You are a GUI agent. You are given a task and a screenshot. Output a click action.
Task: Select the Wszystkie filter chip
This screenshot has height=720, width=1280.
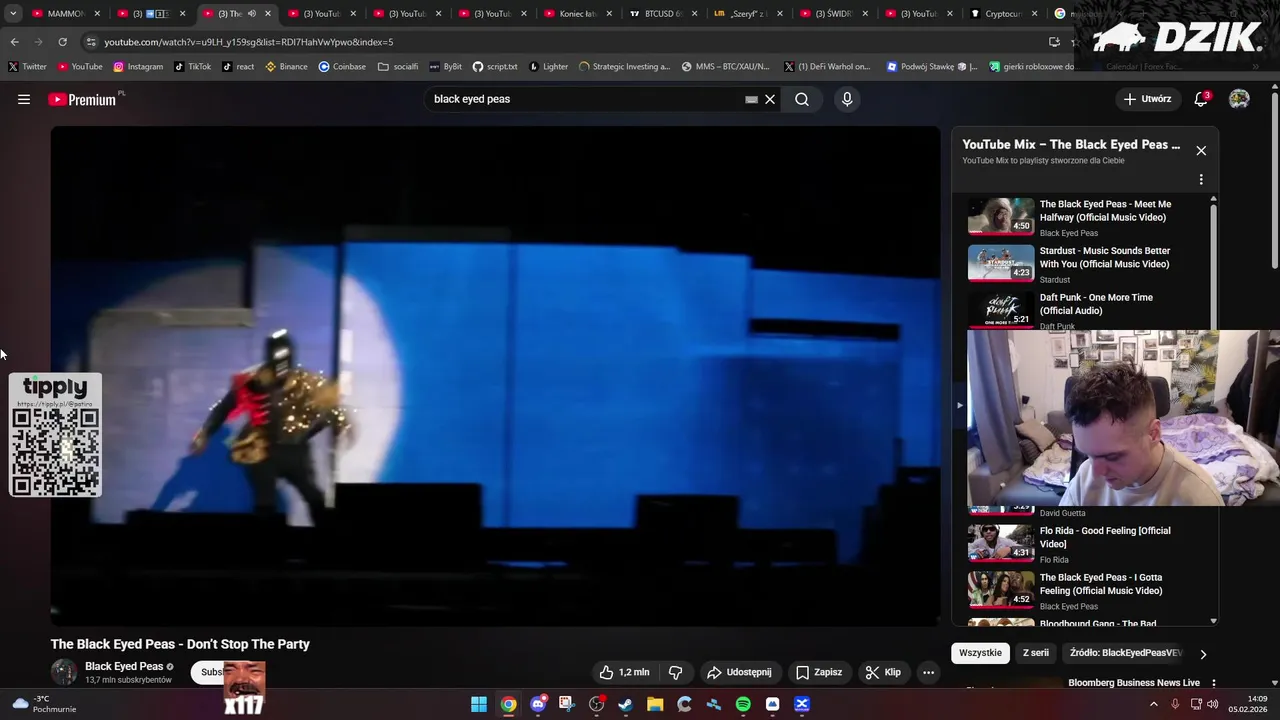pyautogui.click(x=980, y=653)
